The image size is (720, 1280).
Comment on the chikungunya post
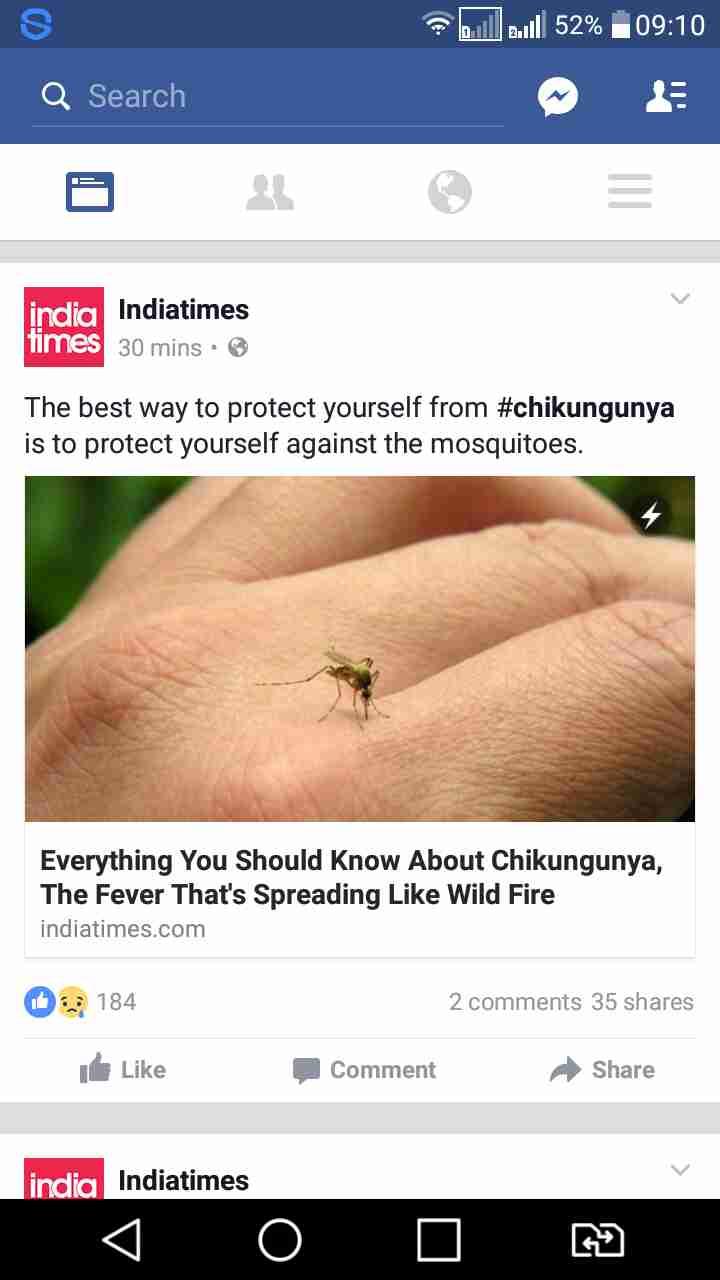[364, 1070]
